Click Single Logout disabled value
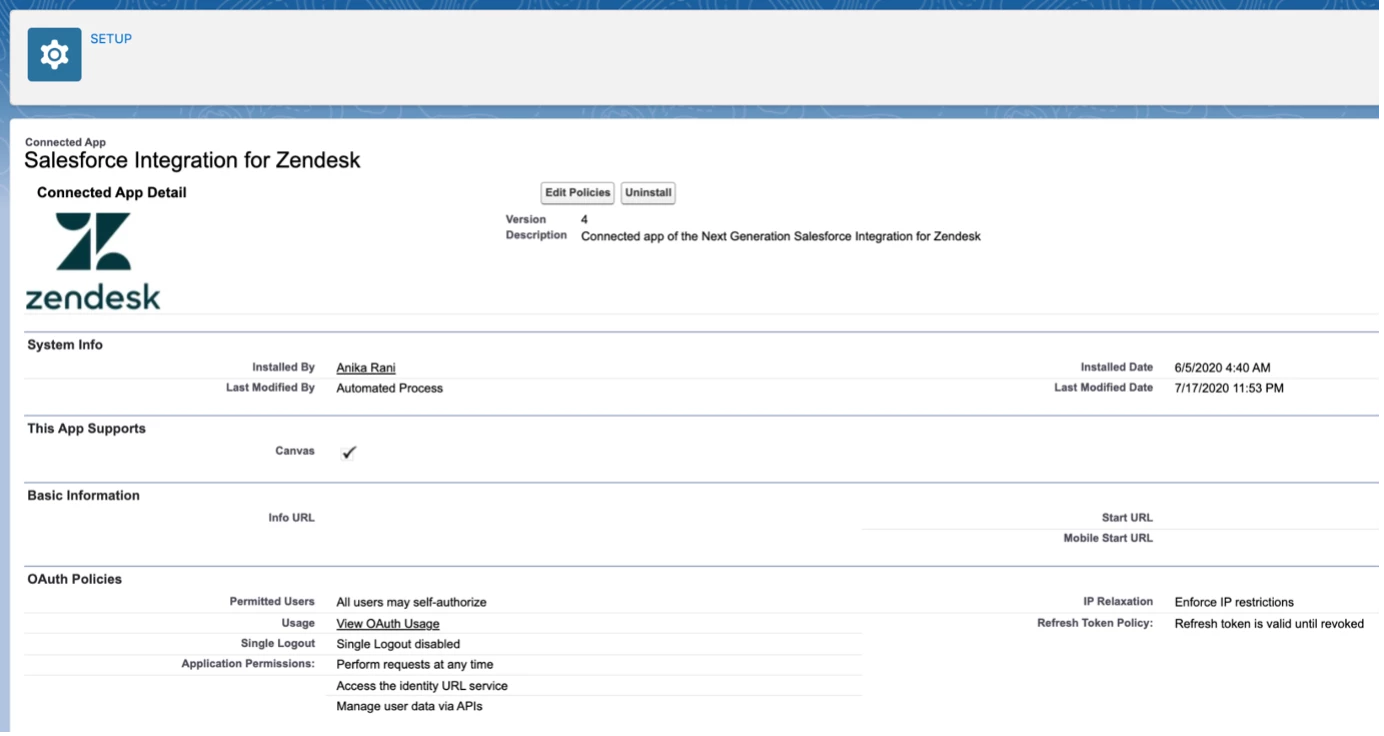The image size is (1384, 736). [398, 645]
